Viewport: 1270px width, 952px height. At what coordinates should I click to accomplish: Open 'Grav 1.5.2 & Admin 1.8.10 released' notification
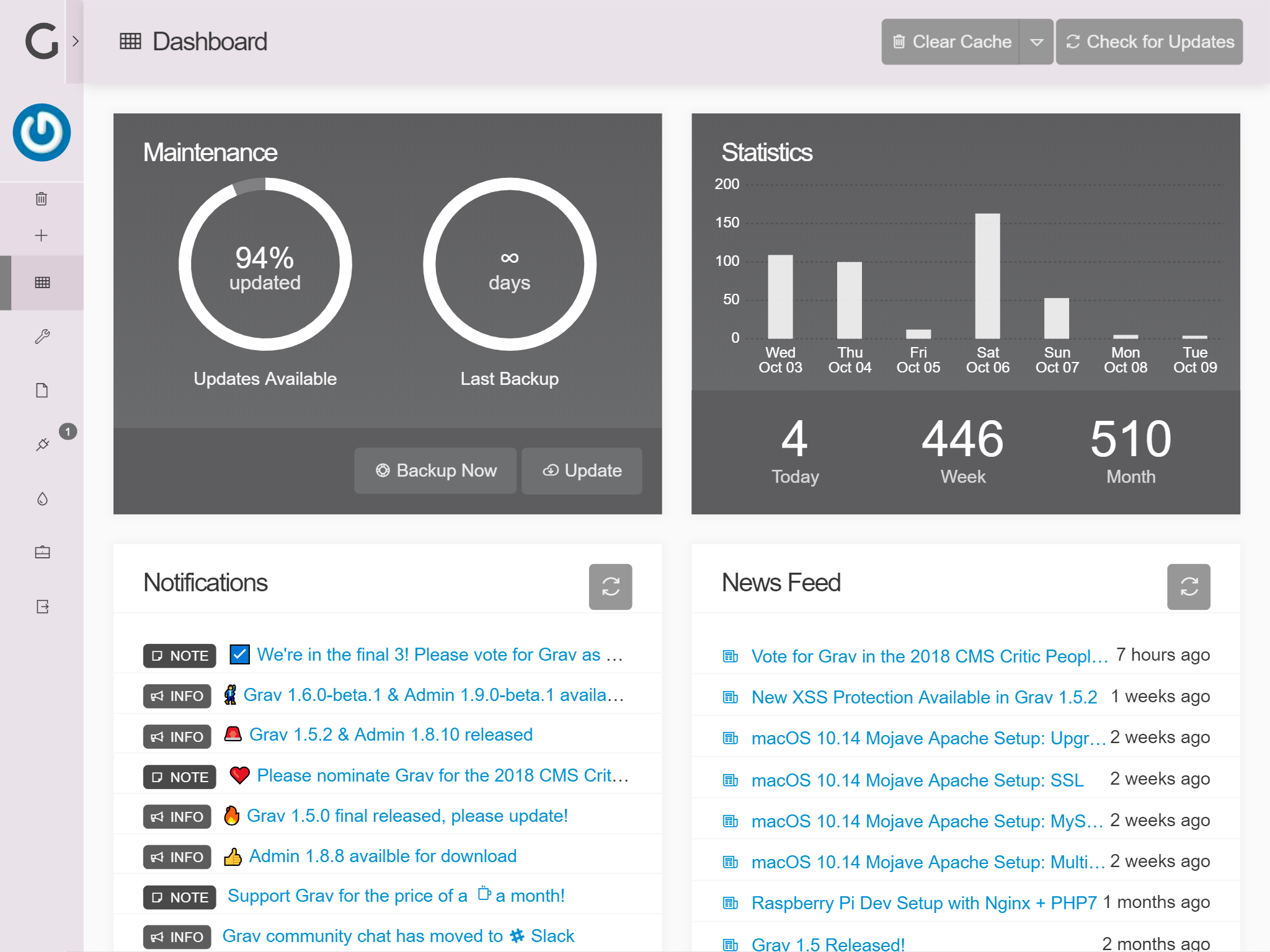(391, 735)
